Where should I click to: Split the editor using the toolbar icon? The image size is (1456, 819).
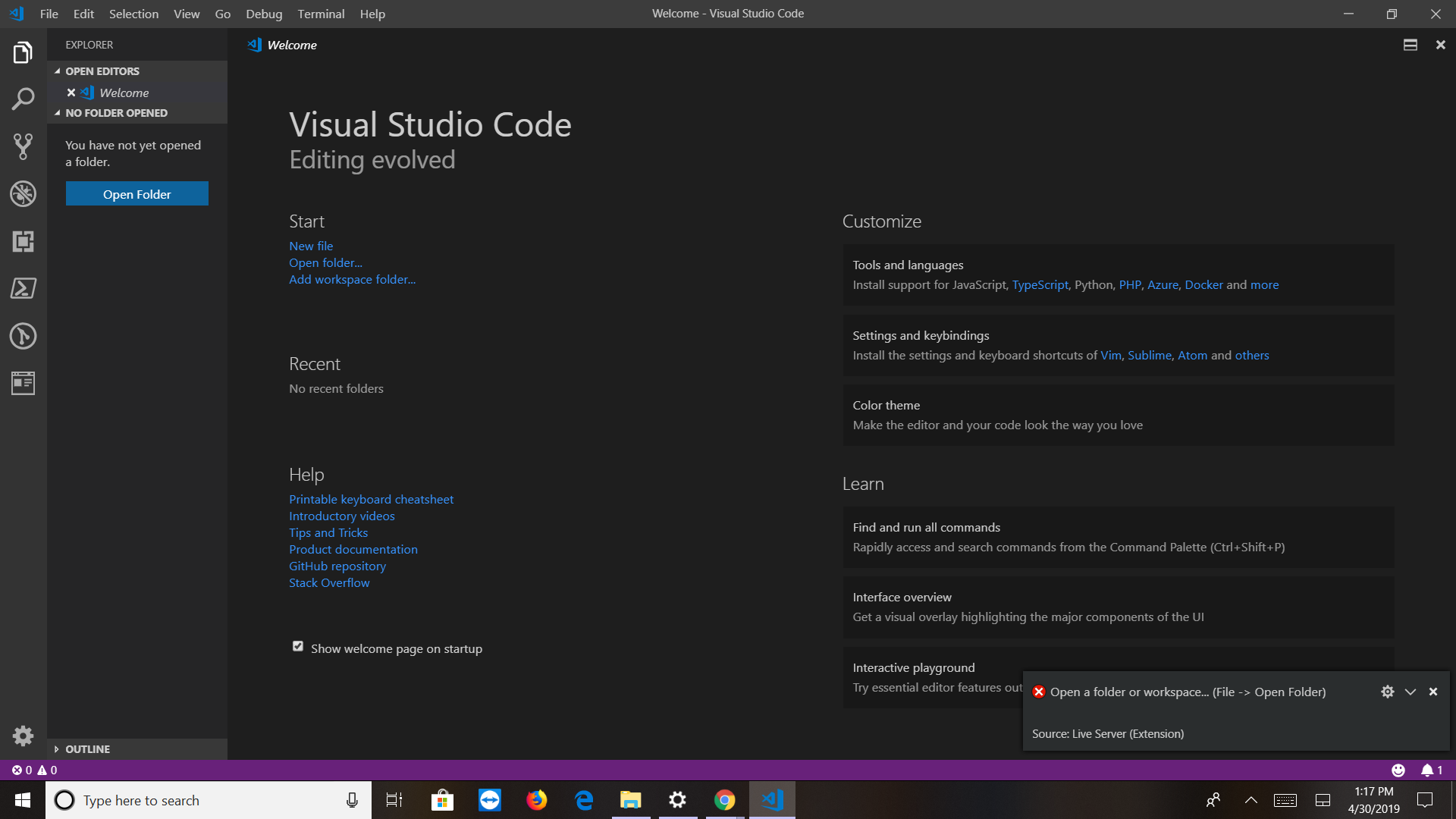(1410, 45)
